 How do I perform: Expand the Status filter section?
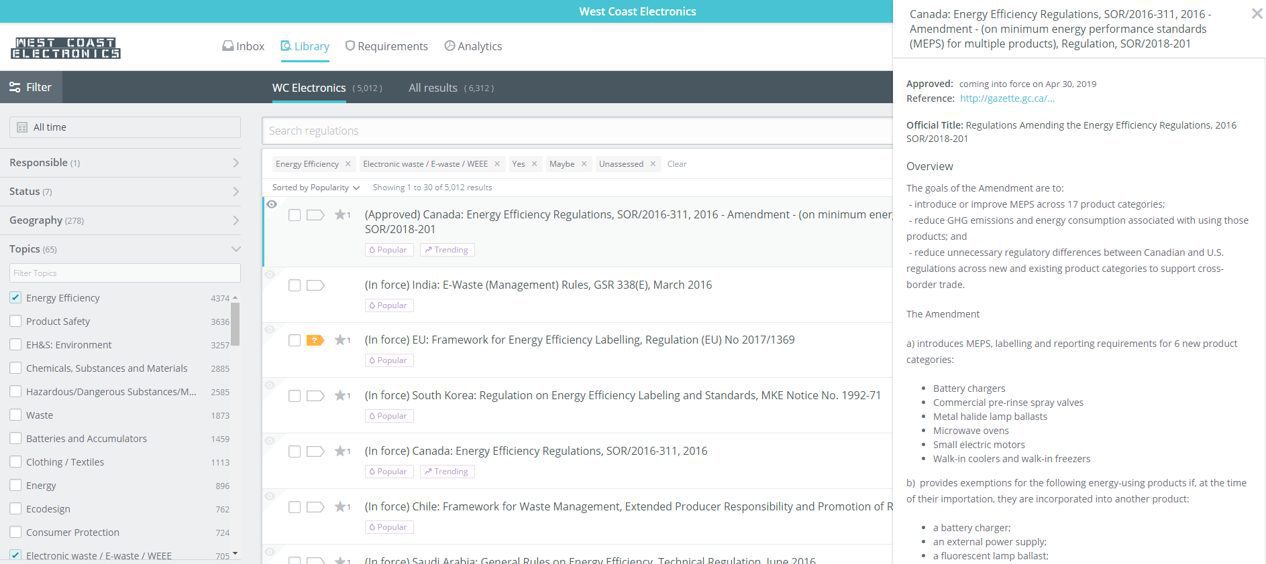[125, 191]
